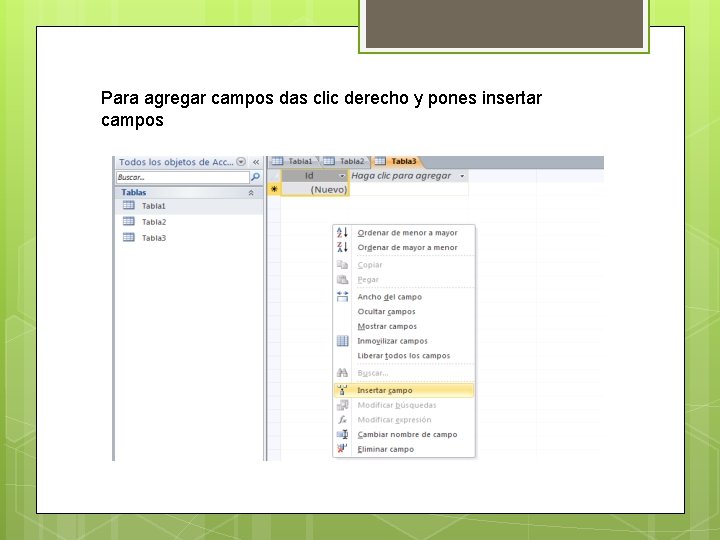Choose Insertar campo in context menu
The height and width of the screenshot is (540, 720).
pyautogui.click(x=404, y=390)
